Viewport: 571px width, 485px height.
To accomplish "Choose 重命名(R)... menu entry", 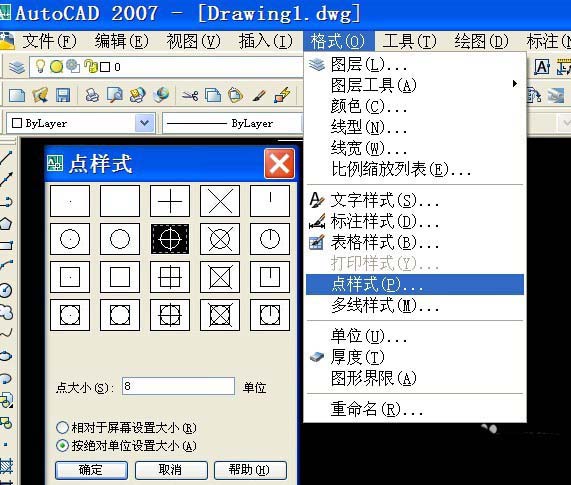I will pos(415,409).
